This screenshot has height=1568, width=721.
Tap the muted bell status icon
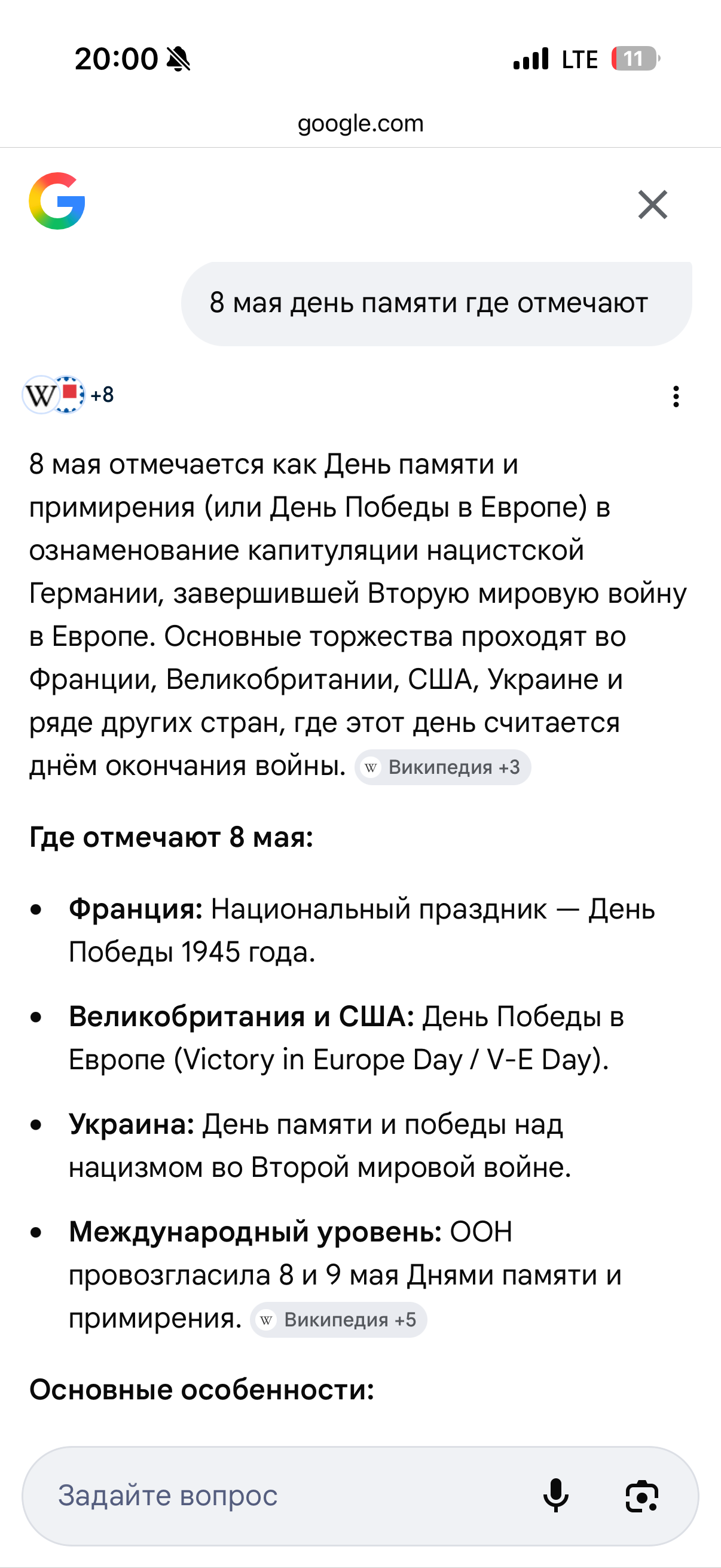click(178, 59)
